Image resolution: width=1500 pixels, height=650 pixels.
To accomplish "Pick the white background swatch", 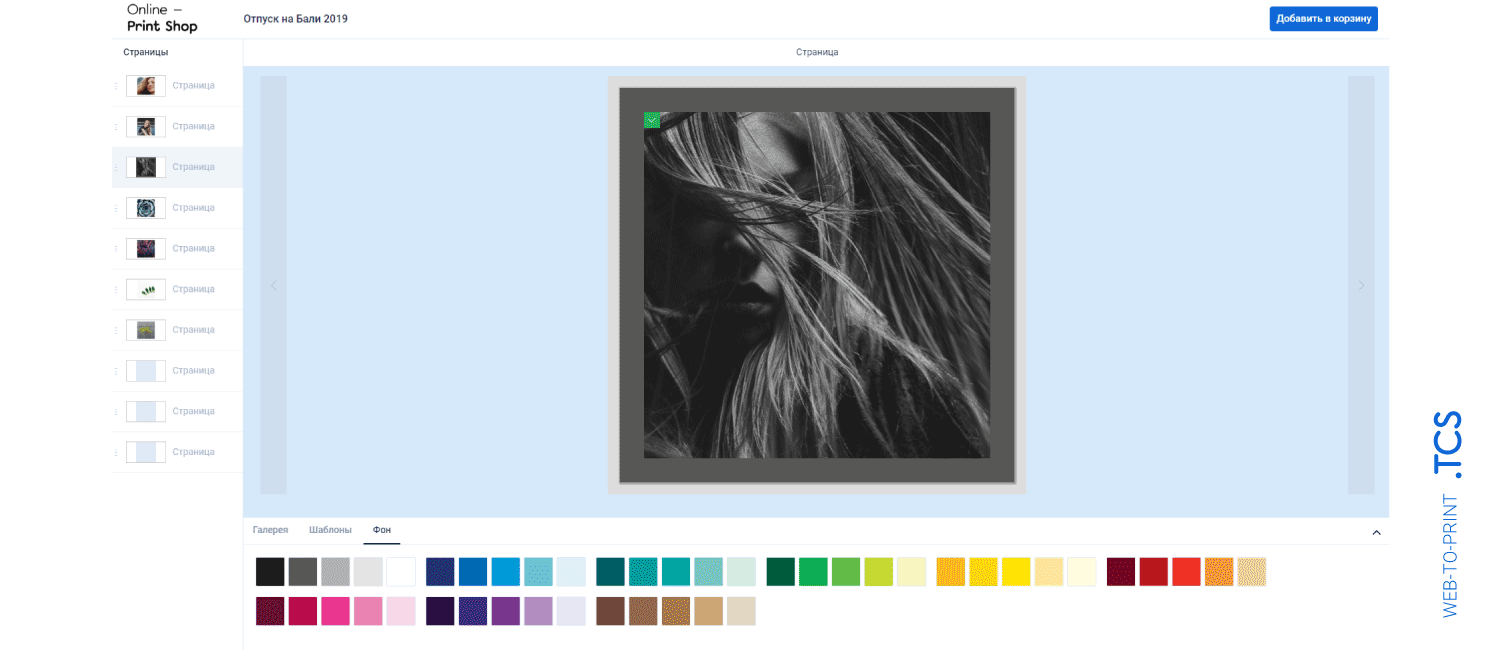I will click(x=401, y=572).
